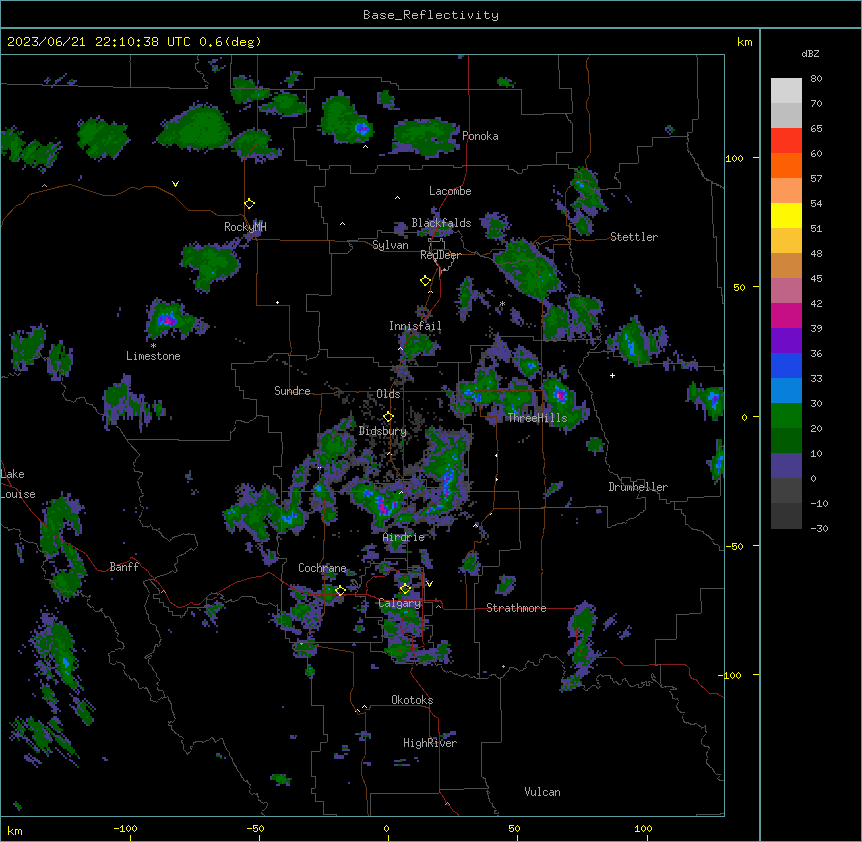The image size is (862, 842).
Task: Click the Calgary city label
Action: (x=400, y=603)
